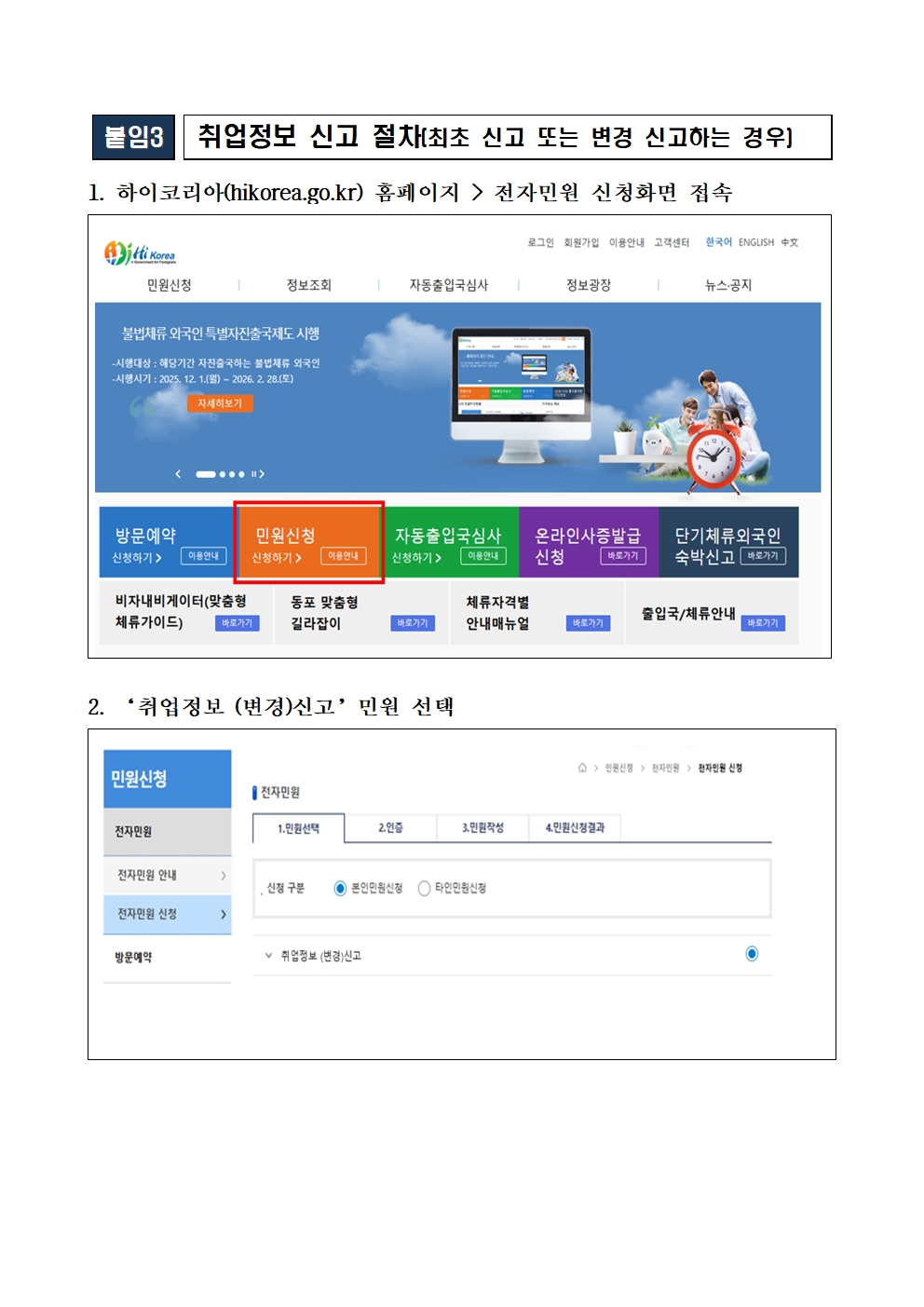
Task: Click 바로가기 badge on 온라인사증발급 신청 tile
Action: pyautogui.click(x=622, y=556)
